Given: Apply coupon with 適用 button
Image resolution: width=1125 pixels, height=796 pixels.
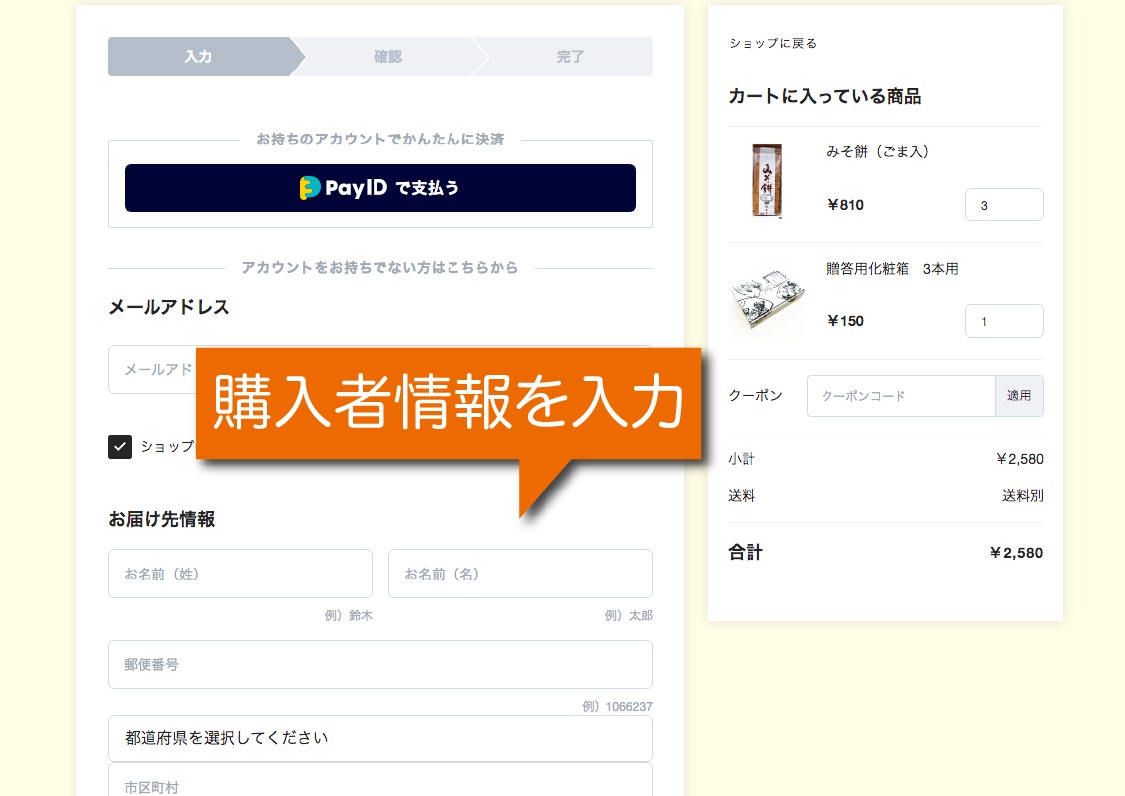Looking at the screenshot, I should click(1019, 396).
